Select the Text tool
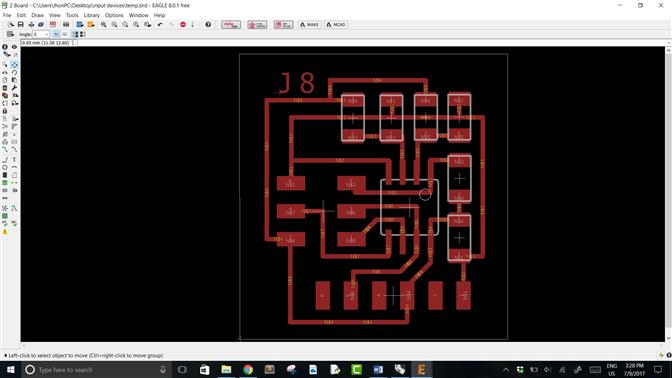Viewport: 672px width, 378px height. pos(14,159)
